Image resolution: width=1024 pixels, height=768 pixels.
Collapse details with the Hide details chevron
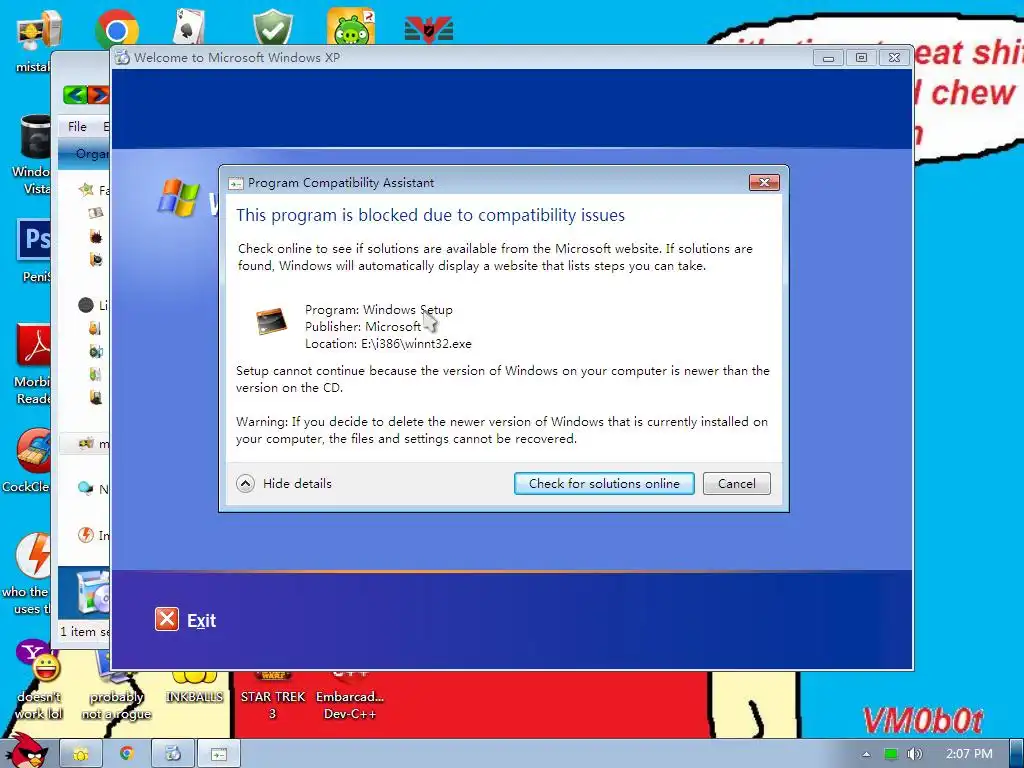tap(246, 483)
